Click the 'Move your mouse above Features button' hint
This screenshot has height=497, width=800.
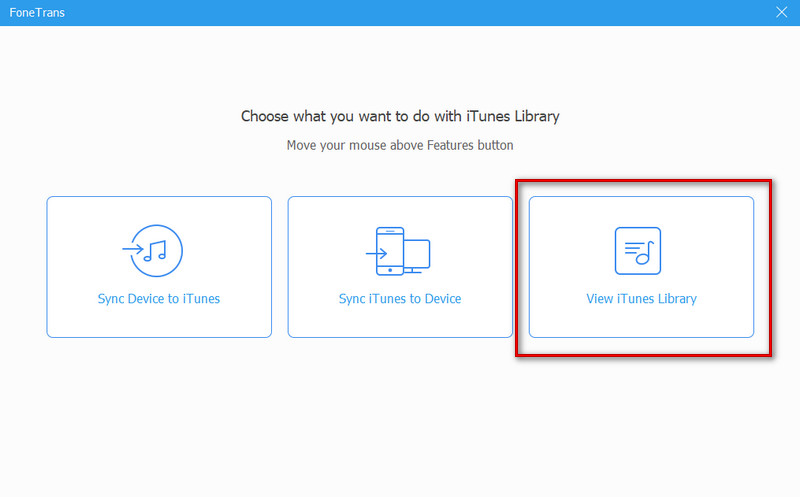coord(400,145)
